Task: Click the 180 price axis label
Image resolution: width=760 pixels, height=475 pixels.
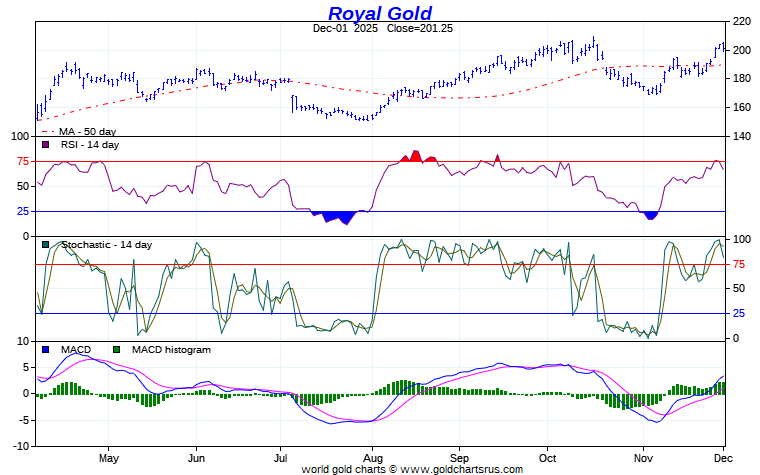Action: tap(742, 79)
